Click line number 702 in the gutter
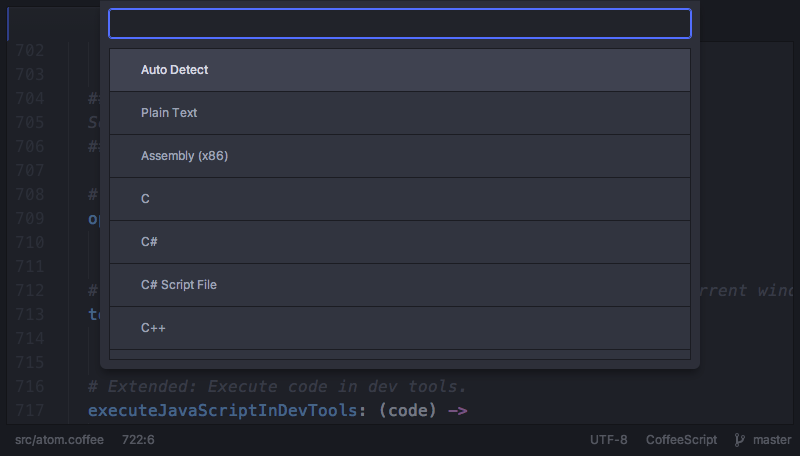Image resolution: width=800 pixels, height=456 pixels. (x=31, y=50)
